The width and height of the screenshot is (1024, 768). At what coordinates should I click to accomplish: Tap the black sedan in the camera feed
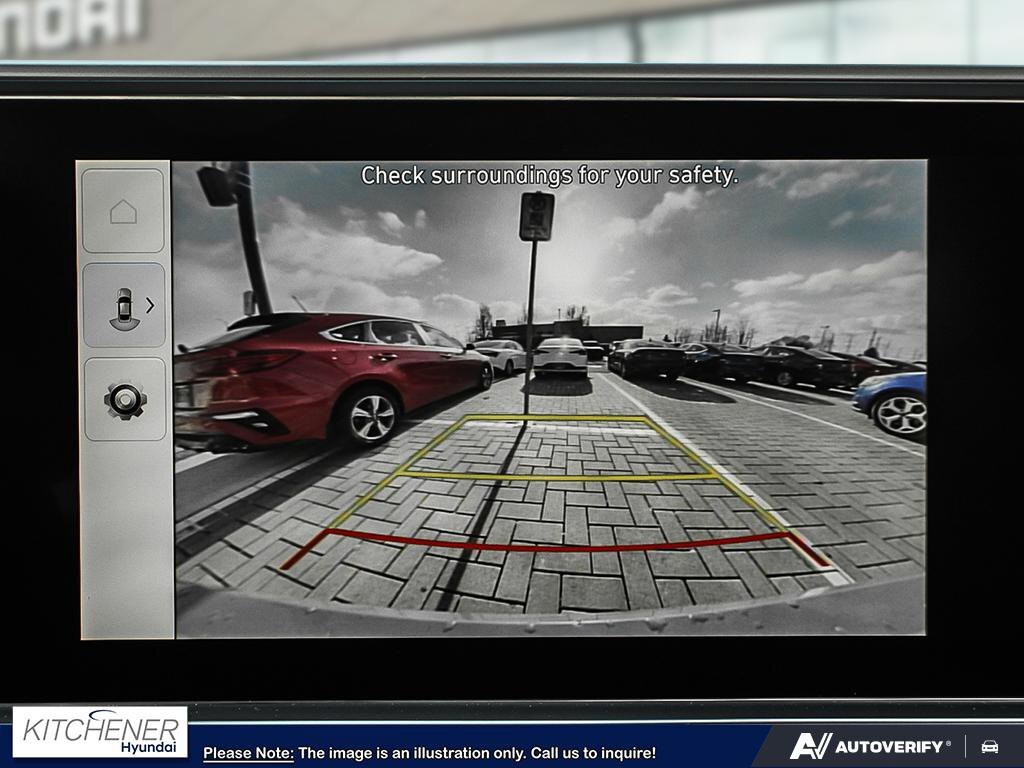[647, 358]
